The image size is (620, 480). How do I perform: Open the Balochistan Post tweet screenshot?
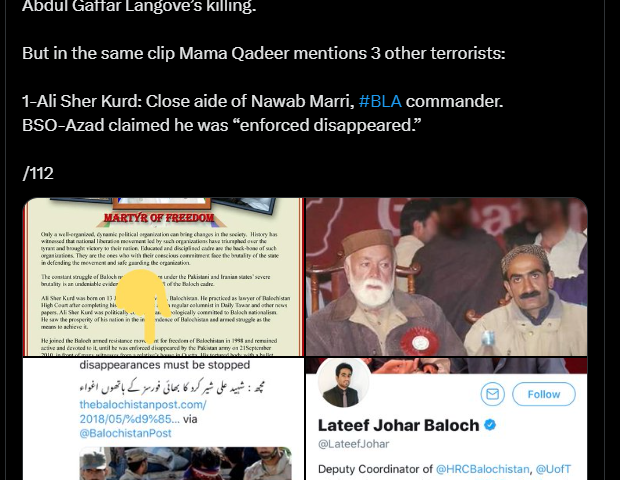pos(163,419)
